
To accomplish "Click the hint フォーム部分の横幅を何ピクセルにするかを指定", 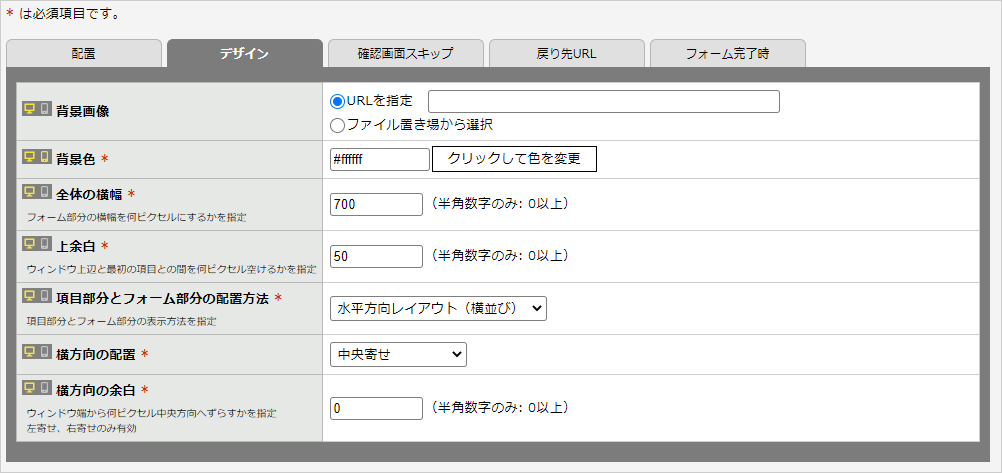I will (x=137, y=217).
